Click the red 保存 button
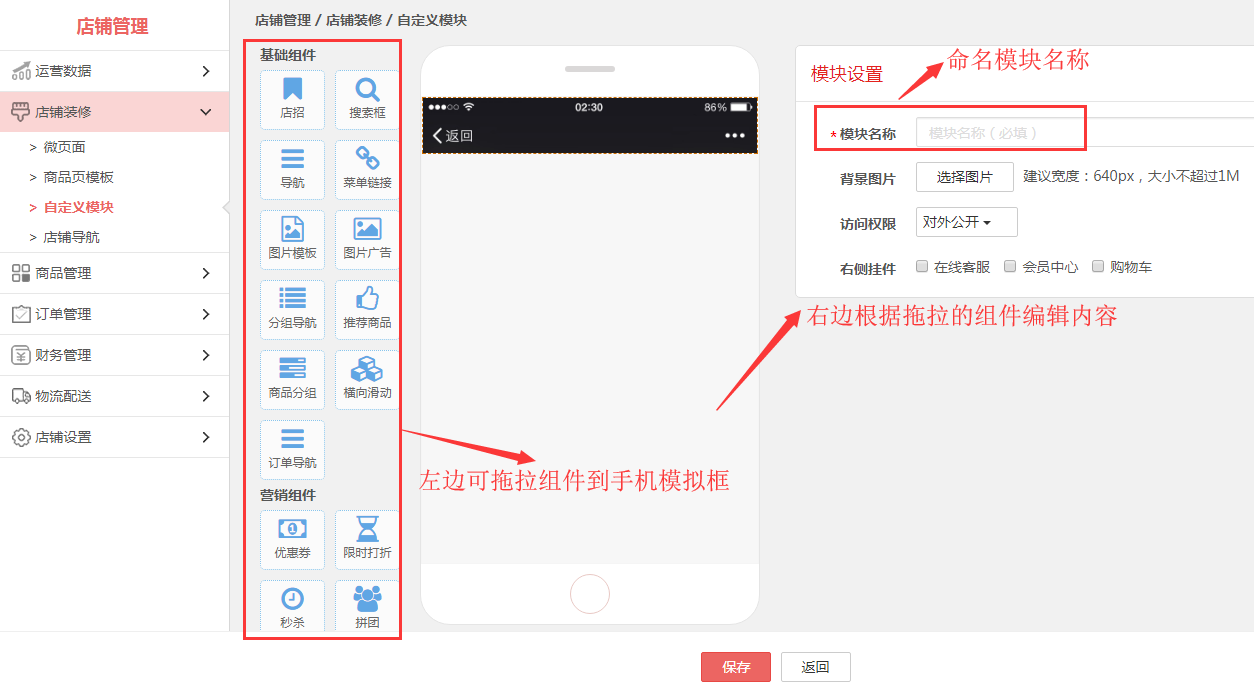The image size is (1254, 694). pos(735,667)
